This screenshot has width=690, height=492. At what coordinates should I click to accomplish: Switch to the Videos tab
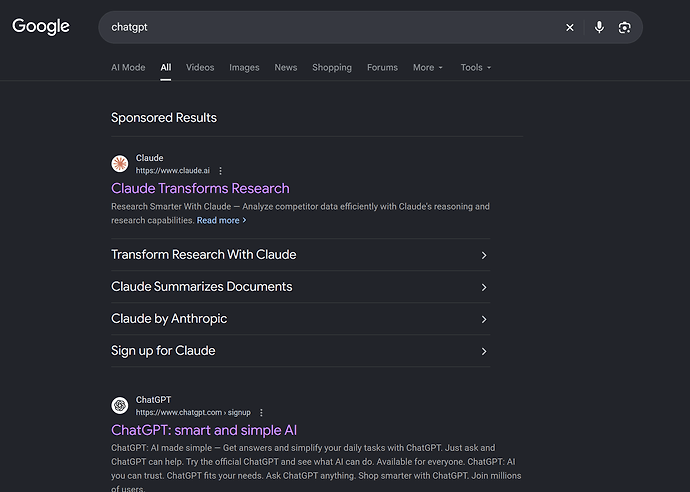click(x=200, y=67)
